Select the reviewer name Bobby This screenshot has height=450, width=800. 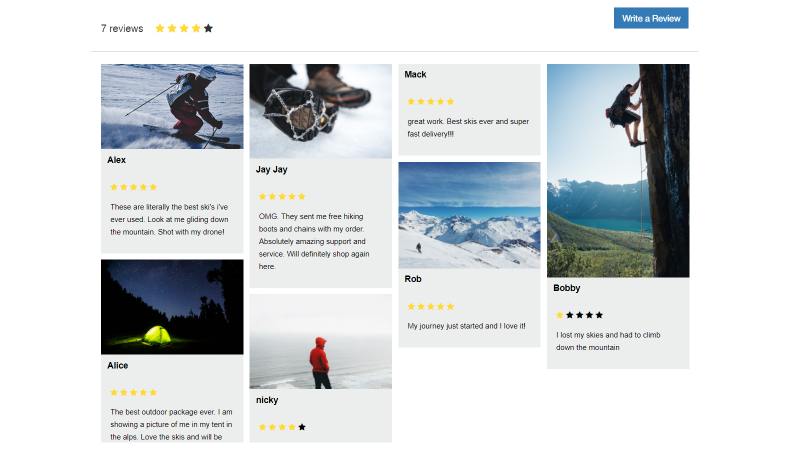coord(566,288)
